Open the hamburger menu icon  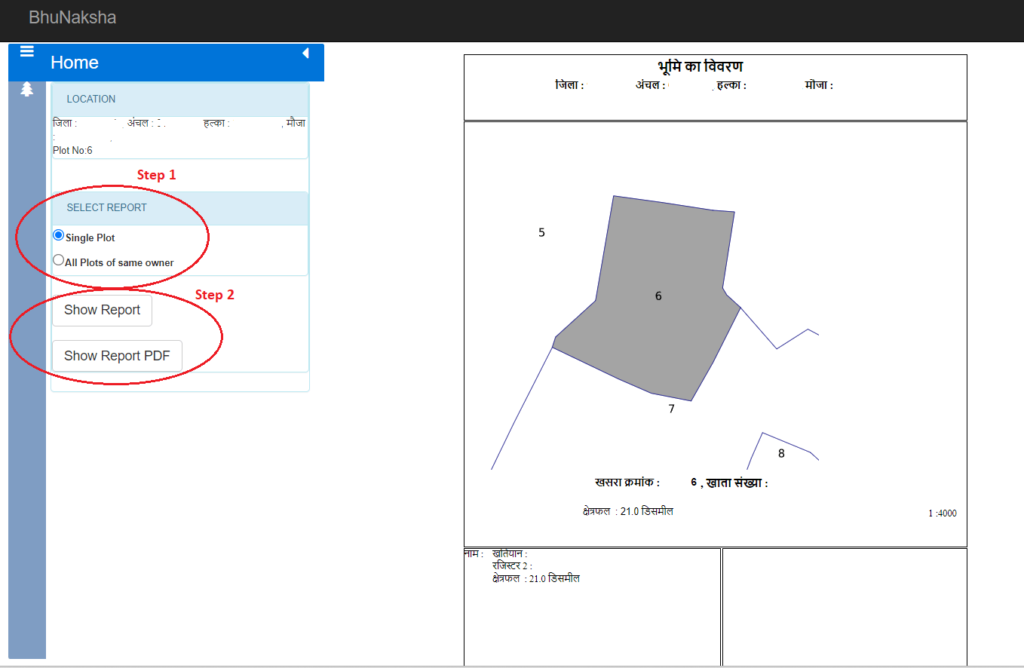(x=27, y=52)
